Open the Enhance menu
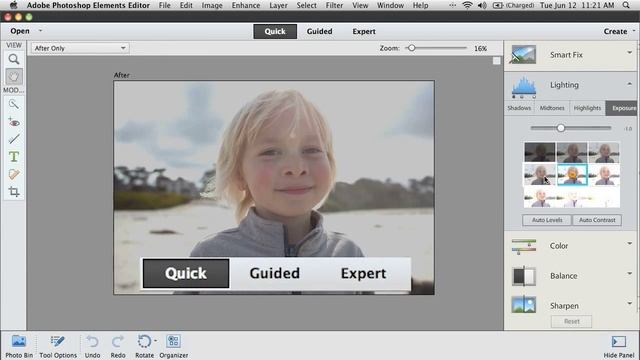The image size is (640, 360). pos(246,5)
